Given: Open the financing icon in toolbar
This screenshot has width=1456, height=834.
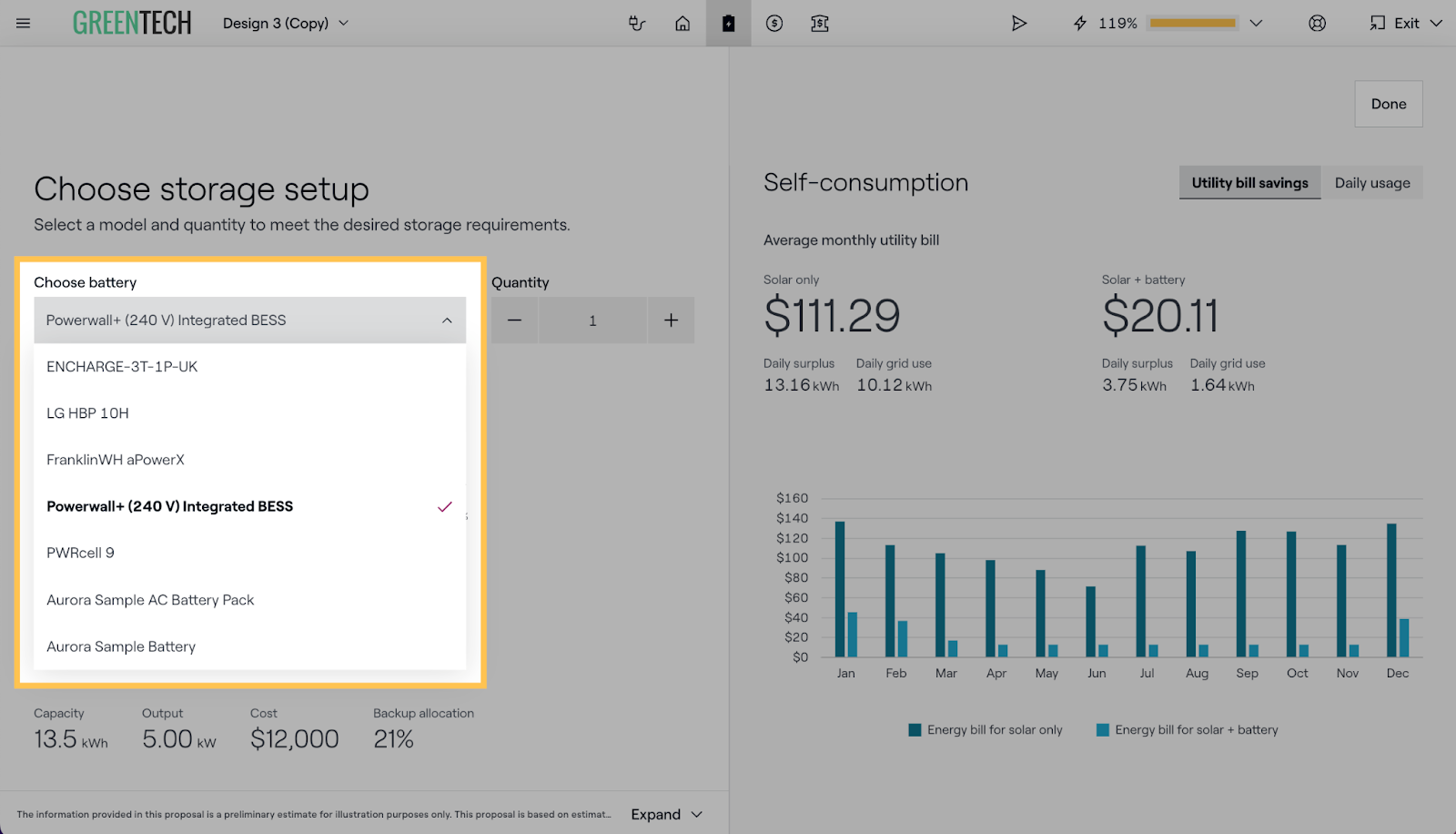Looking at the screenshot, I should (x=820, y=23).
